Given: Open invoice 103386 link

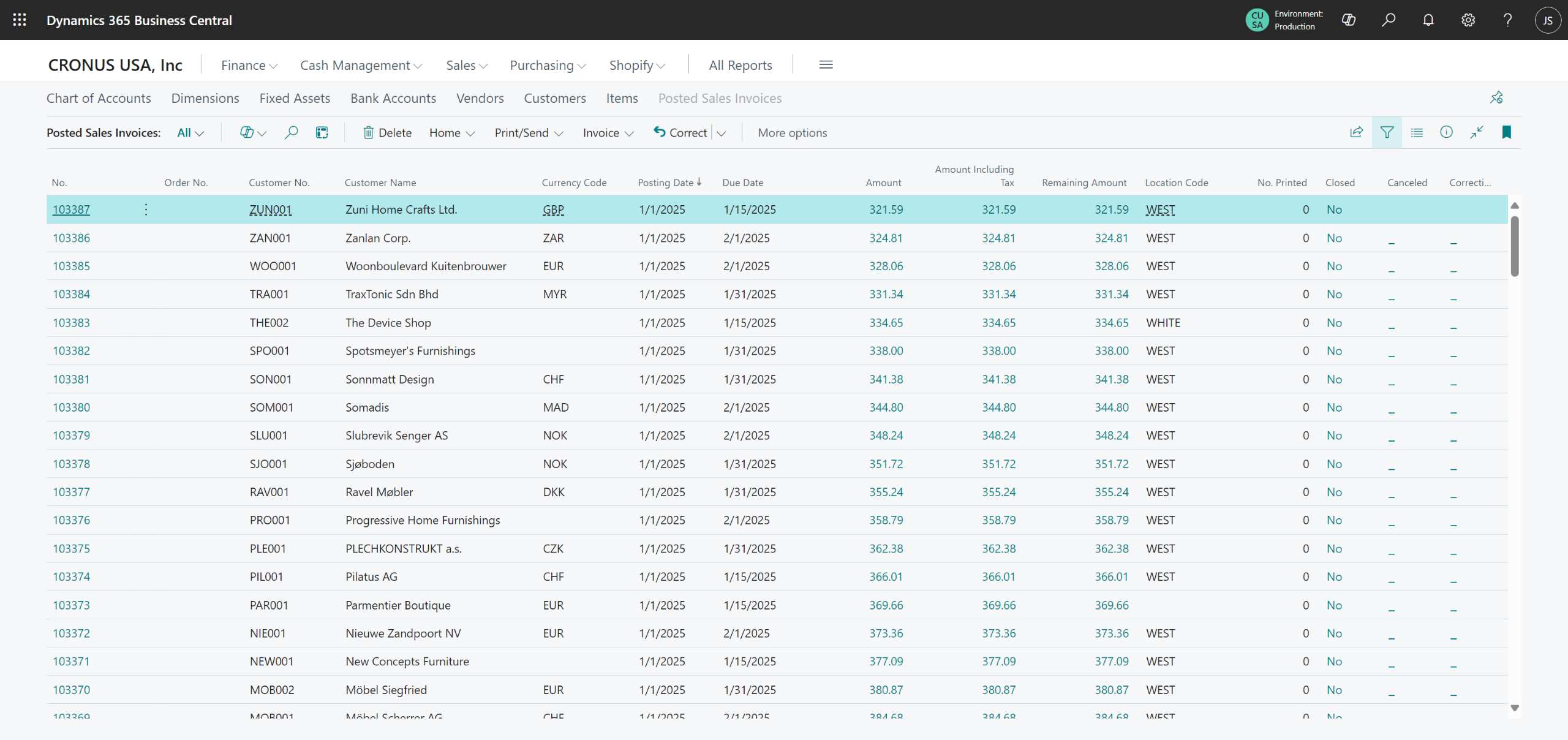Looking at the screenshot, I should (x=71, y=238).
